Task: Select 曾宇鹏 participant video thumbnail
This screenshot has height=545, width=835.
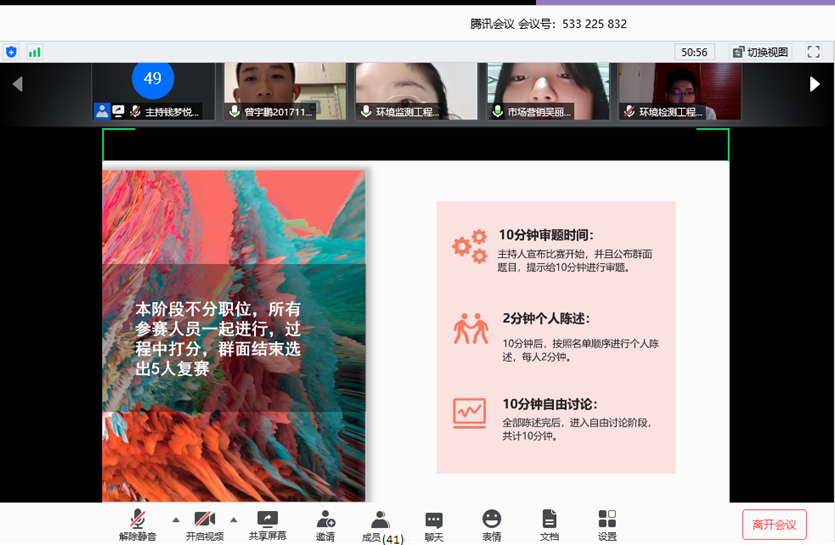Action: 285,91
